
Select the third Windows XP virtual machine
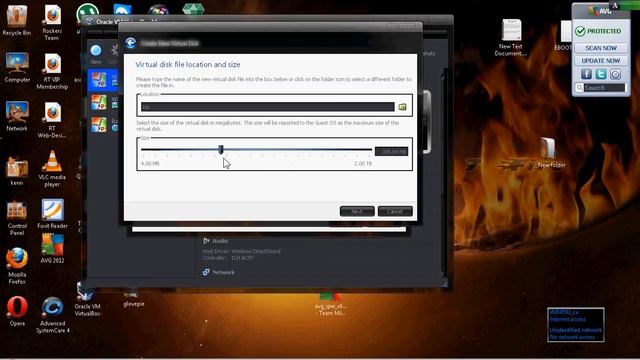[x=103, y=124]
